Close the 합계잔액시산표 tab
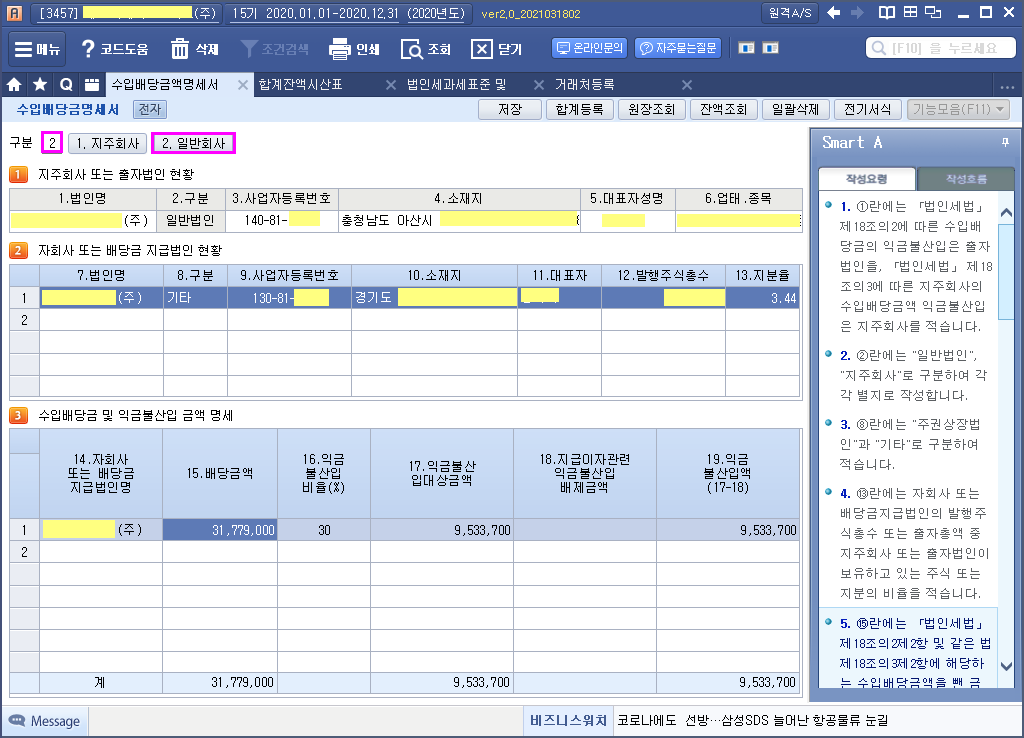This screenshot has height=738, width=1024. tap(391, 85)
